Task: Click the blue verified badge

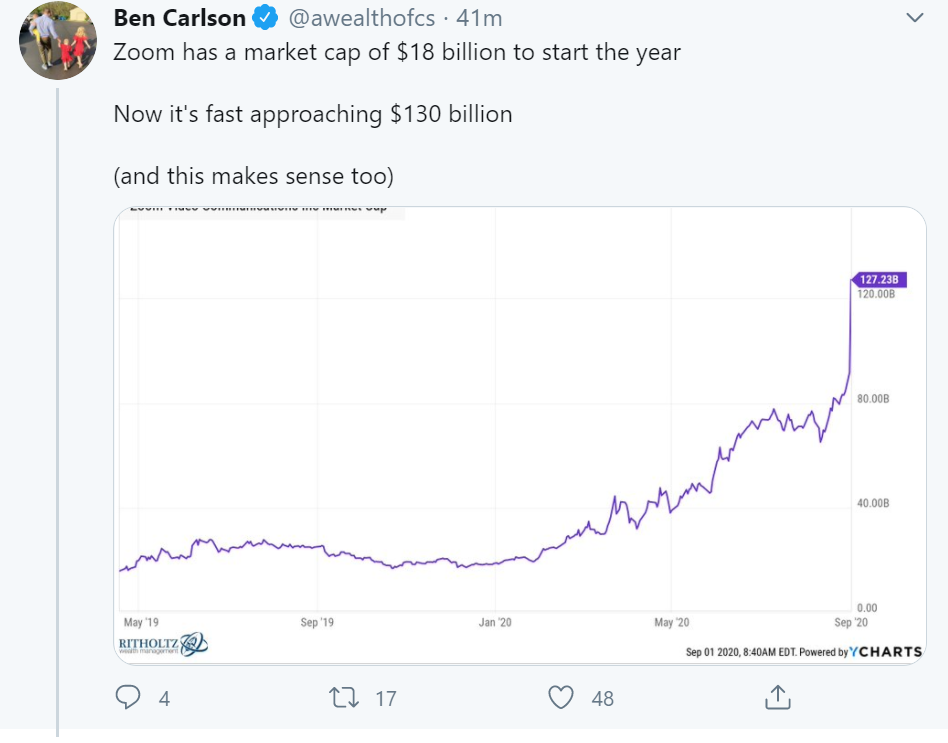Action: (264, 18)
